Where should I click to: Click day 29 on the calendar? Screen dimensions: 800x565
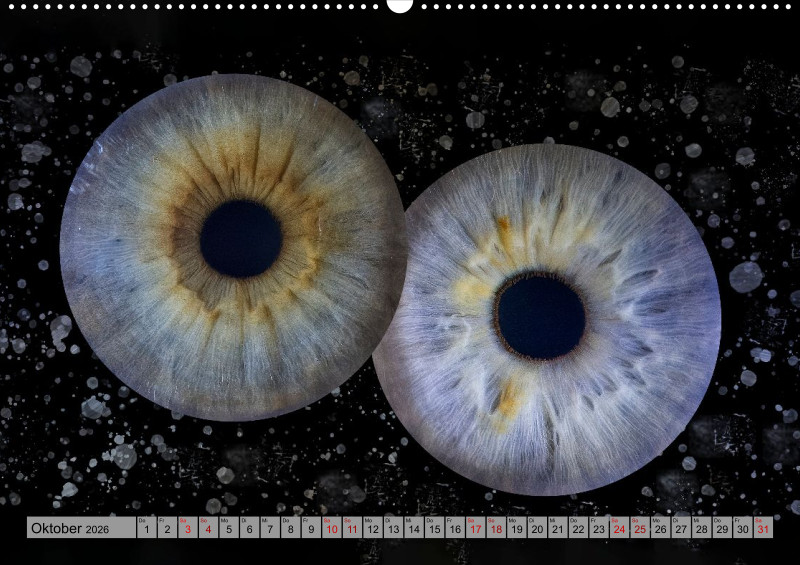(723, 528)
